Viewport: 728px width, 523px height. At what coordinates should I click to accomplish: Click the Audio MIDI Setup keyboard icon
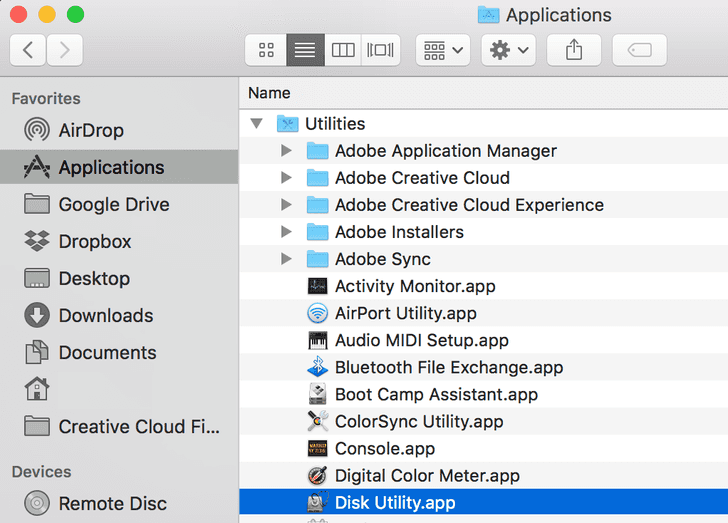tap(317, 340)
